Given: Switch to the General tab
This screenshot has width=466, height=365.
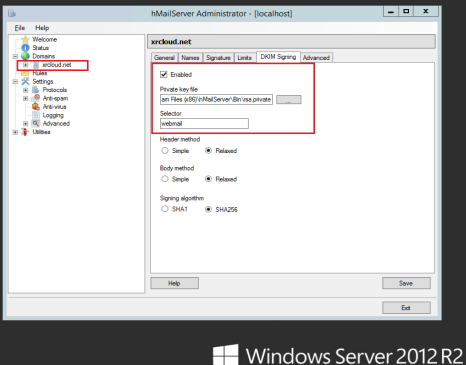Looking at the screenshot, I should pyautogui.click(x=164, y=58).
